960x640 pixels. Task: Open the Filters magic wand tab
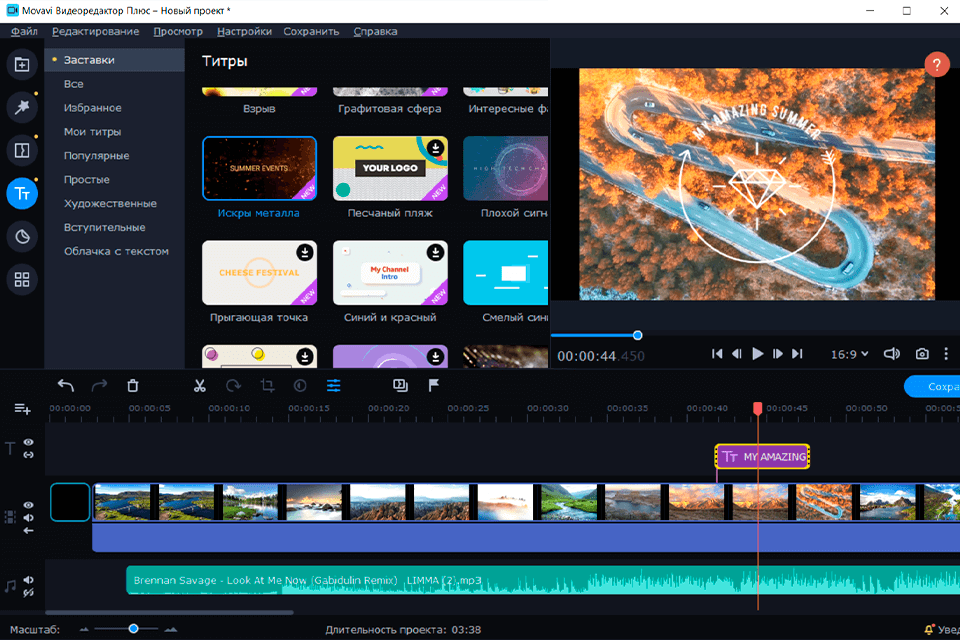coord(22,107)
